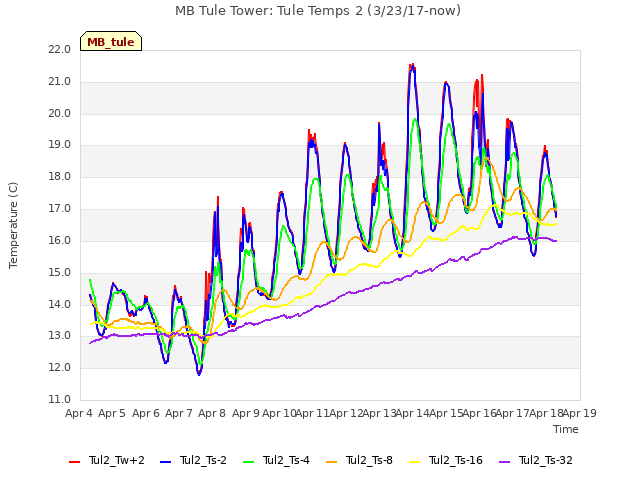
Task: Click the Apr 6 x-axis label
Action: pos(146,413)
